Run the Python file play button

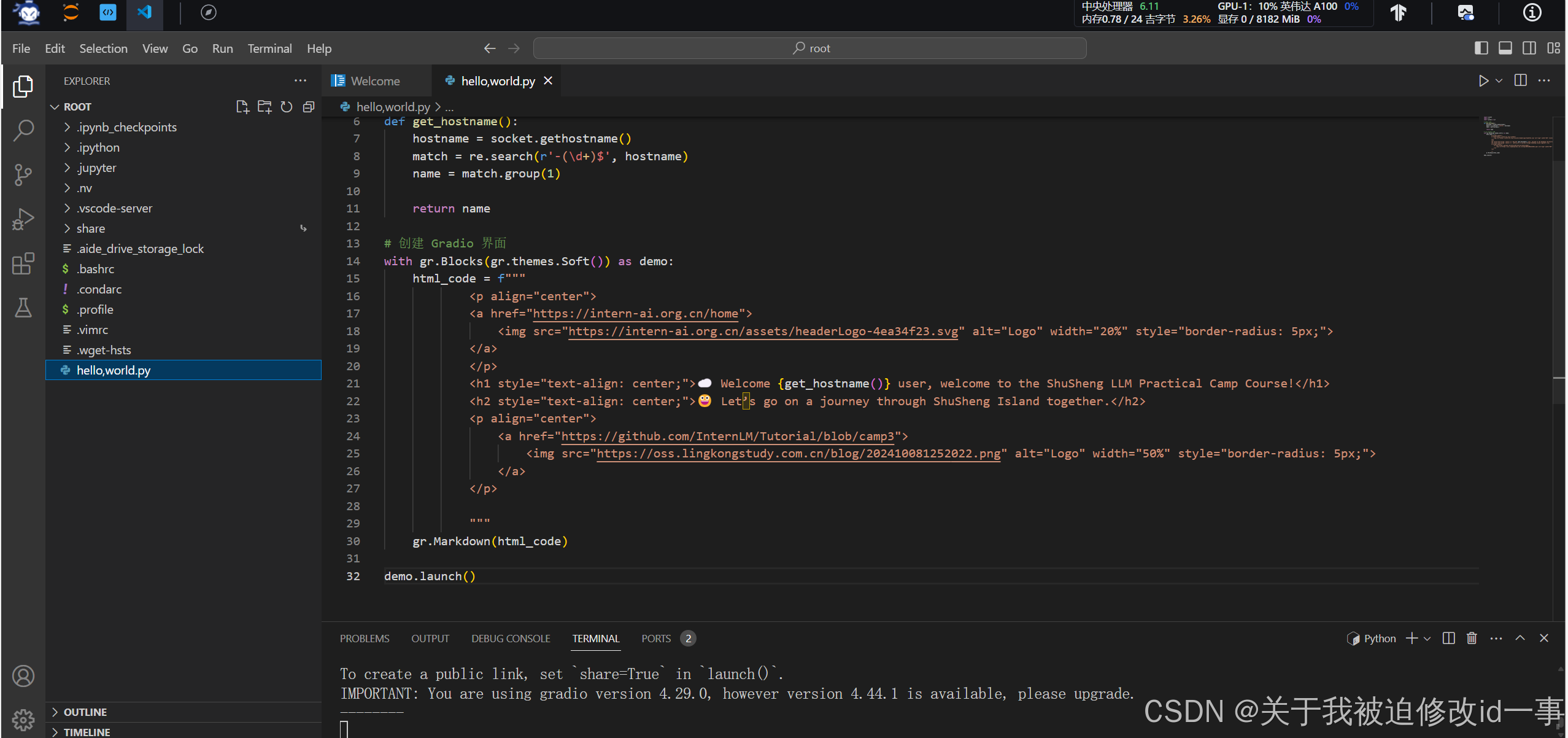(1483, 81)
